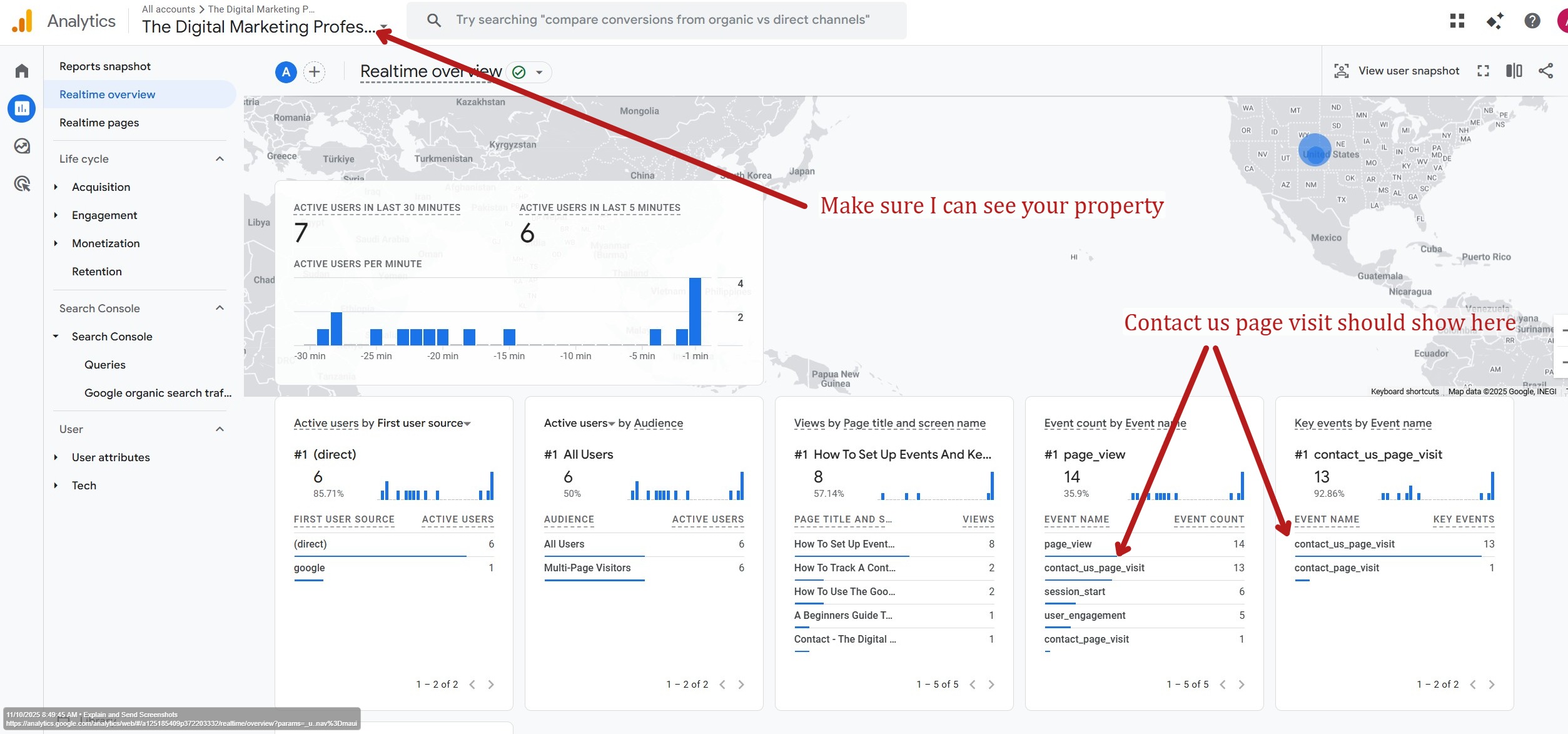Open the Realtime pages report
Viewport: 1568px width, 734px height.
tap(99, 122)
